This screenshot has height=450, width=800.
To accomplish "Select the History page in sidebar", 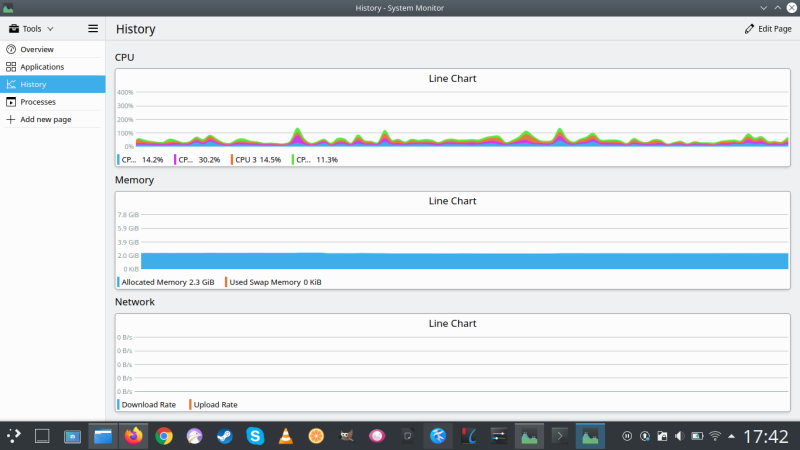I will [33, 85].
